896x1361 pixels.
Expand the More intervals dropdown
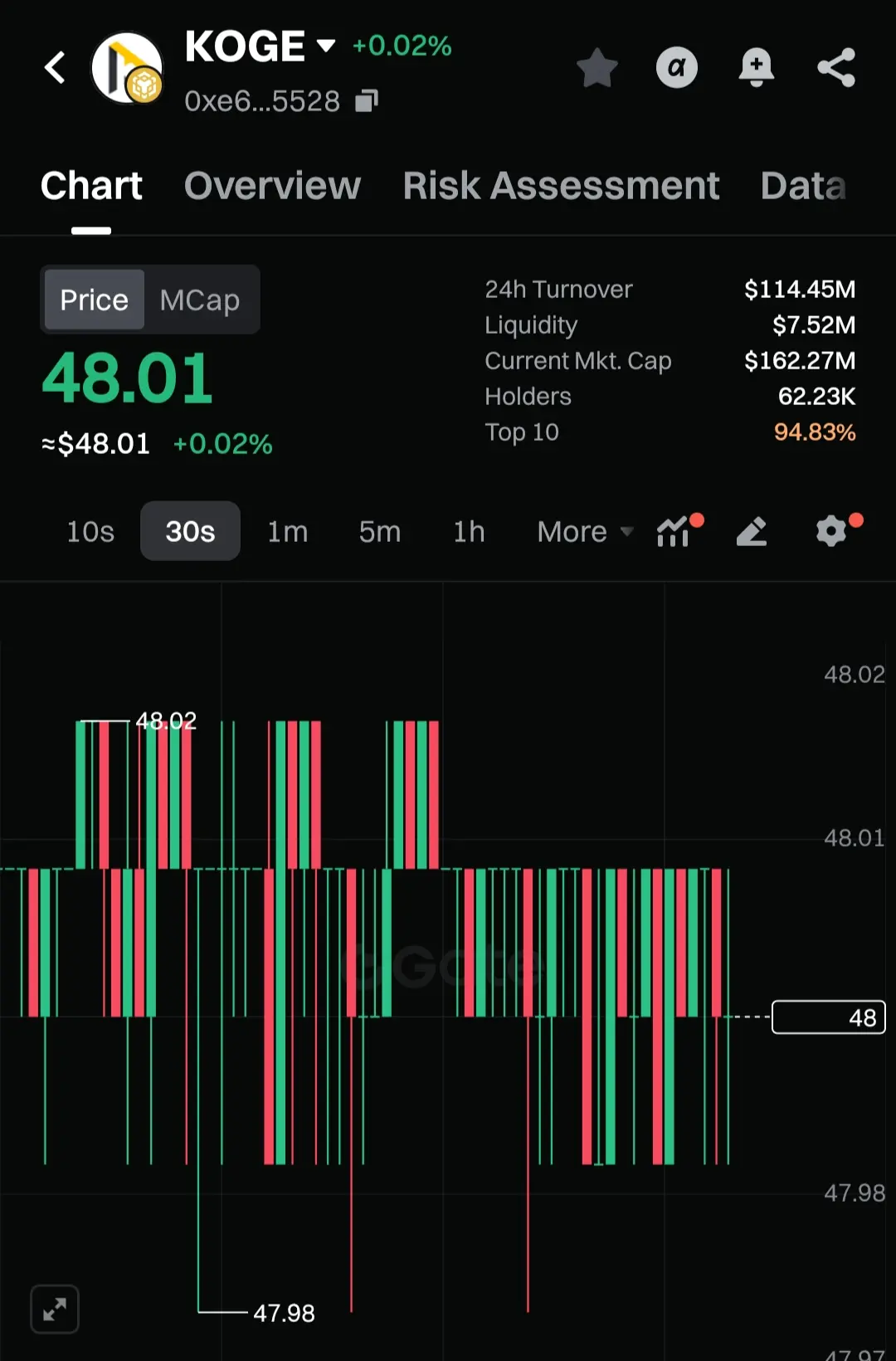pyautogui.click(x=585, y=531)
